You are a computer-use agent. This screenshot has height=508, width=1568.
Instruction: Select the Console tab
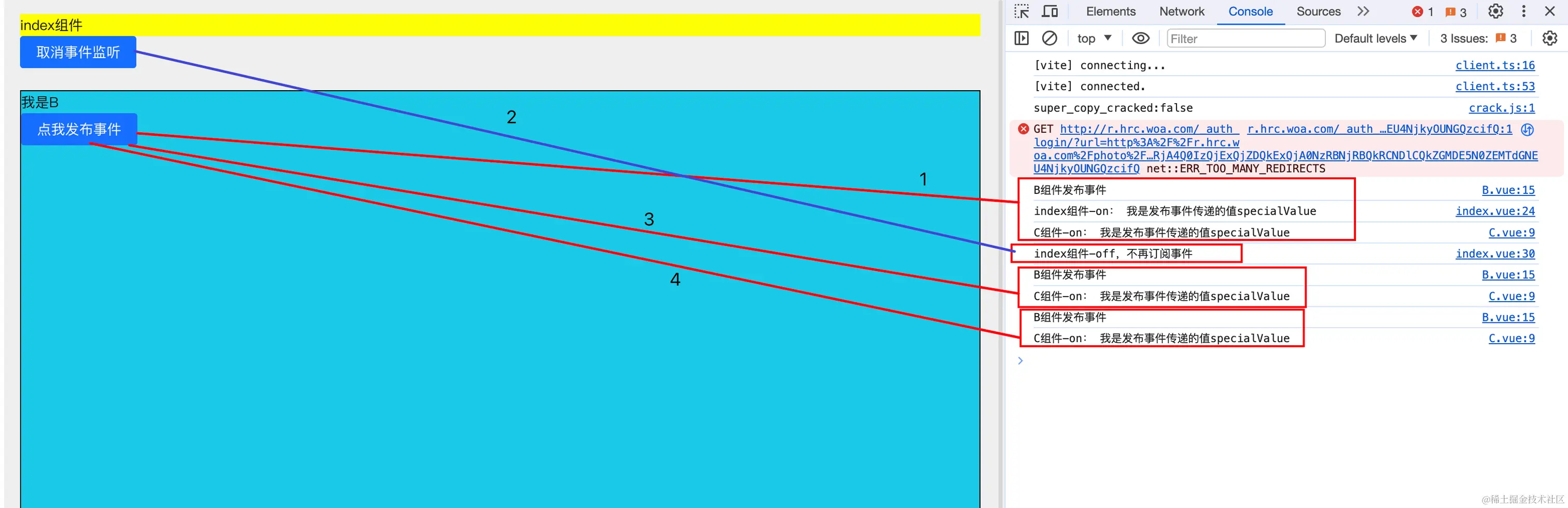tap(1250, 11)
